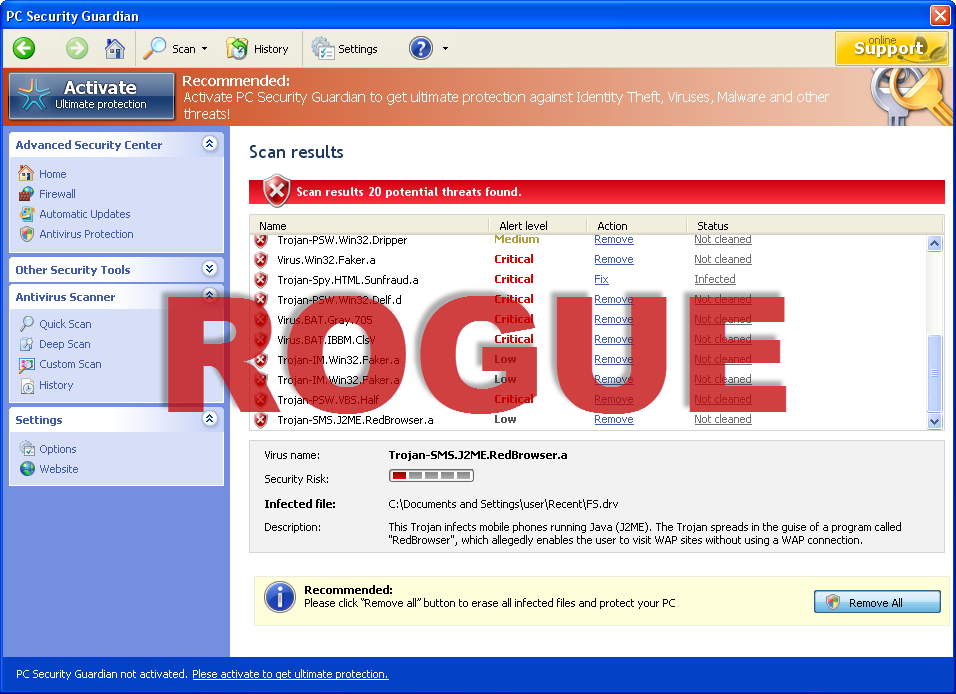
Task: Select Deep Scan in sidebar
Action: (65, 344)
